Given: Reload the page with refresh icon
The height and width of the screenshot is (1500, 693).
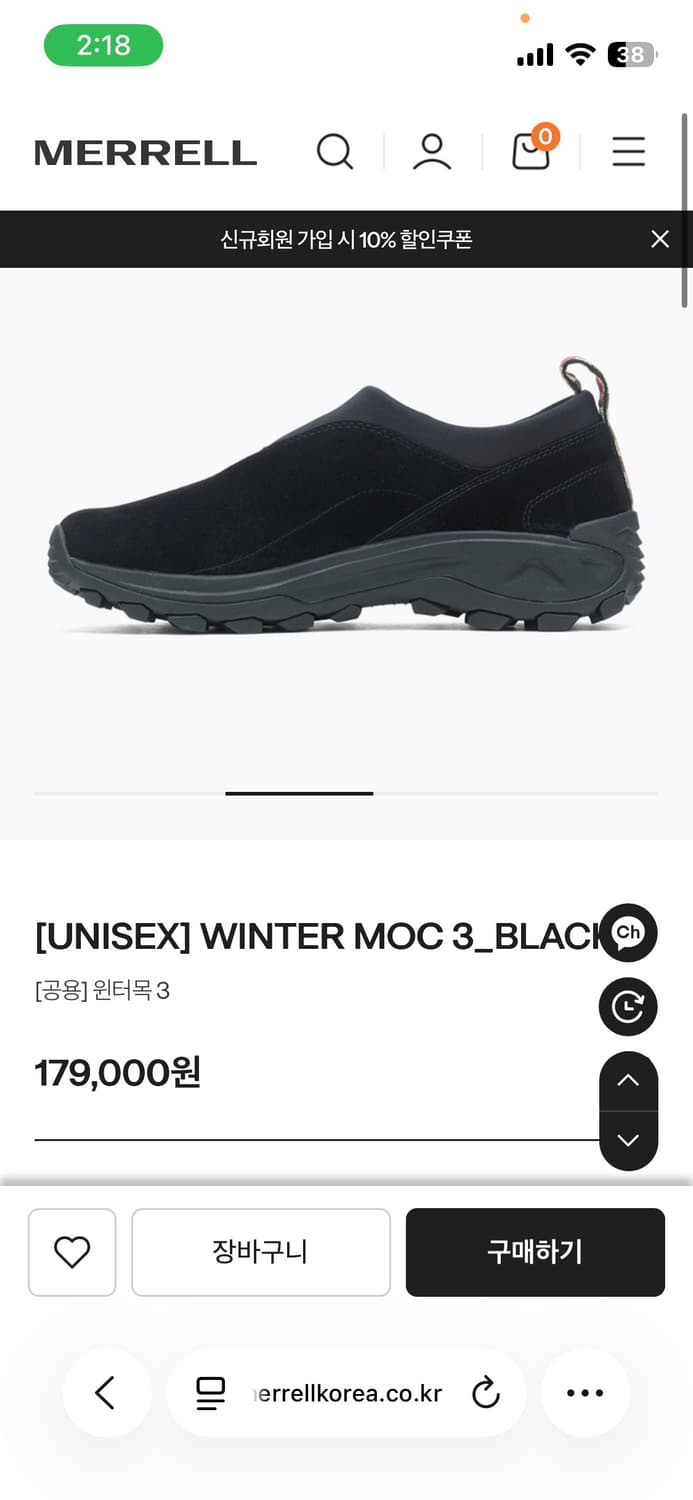Looking at the screenshot, I should click(x=486, y=1393).
